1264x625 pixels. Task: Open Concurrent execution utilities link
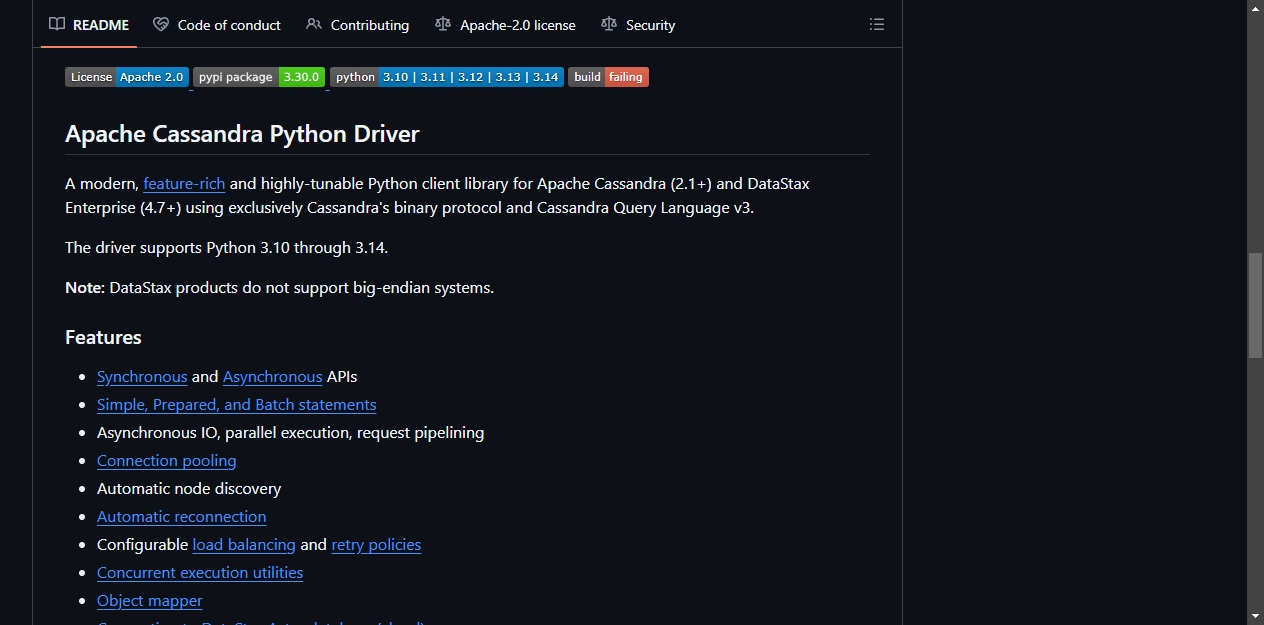pyautogui.click(x=200, y=573)
